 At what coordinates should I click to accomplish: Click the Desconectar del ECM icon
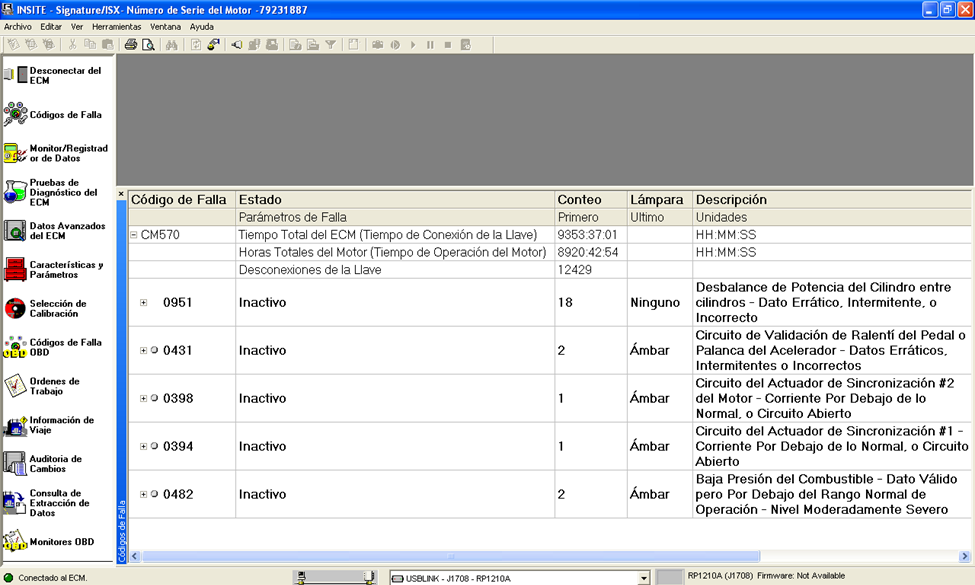click(x=14, y=75)
